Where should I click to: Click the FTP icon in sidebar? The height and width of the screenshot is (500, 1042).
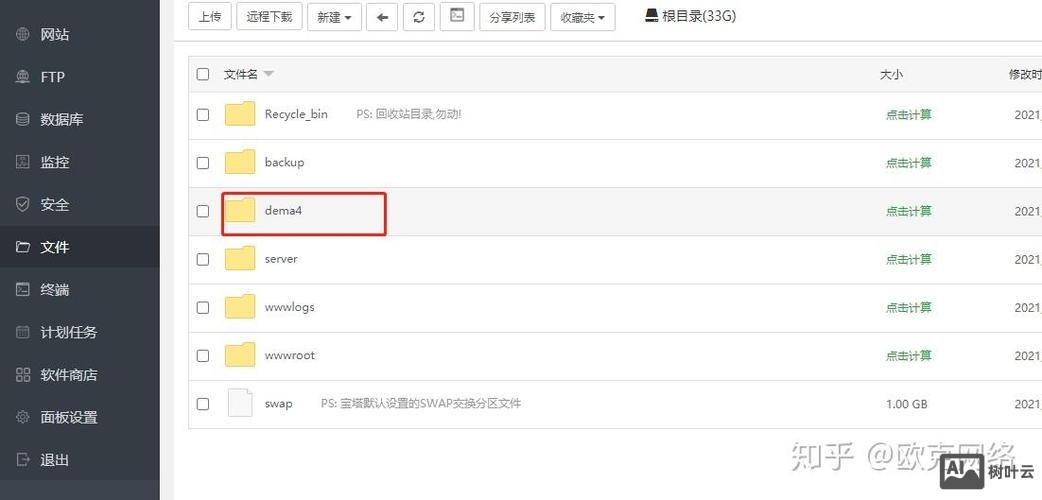click(x=23, y=77)
